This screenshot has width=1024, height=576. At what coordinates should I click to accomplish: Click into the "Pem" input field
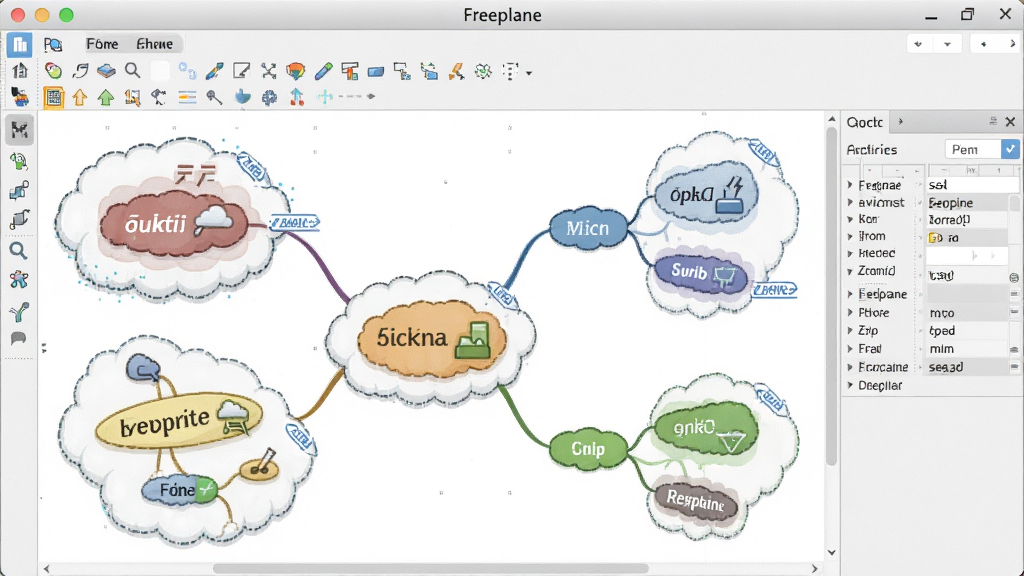click(x=973, y=150)
